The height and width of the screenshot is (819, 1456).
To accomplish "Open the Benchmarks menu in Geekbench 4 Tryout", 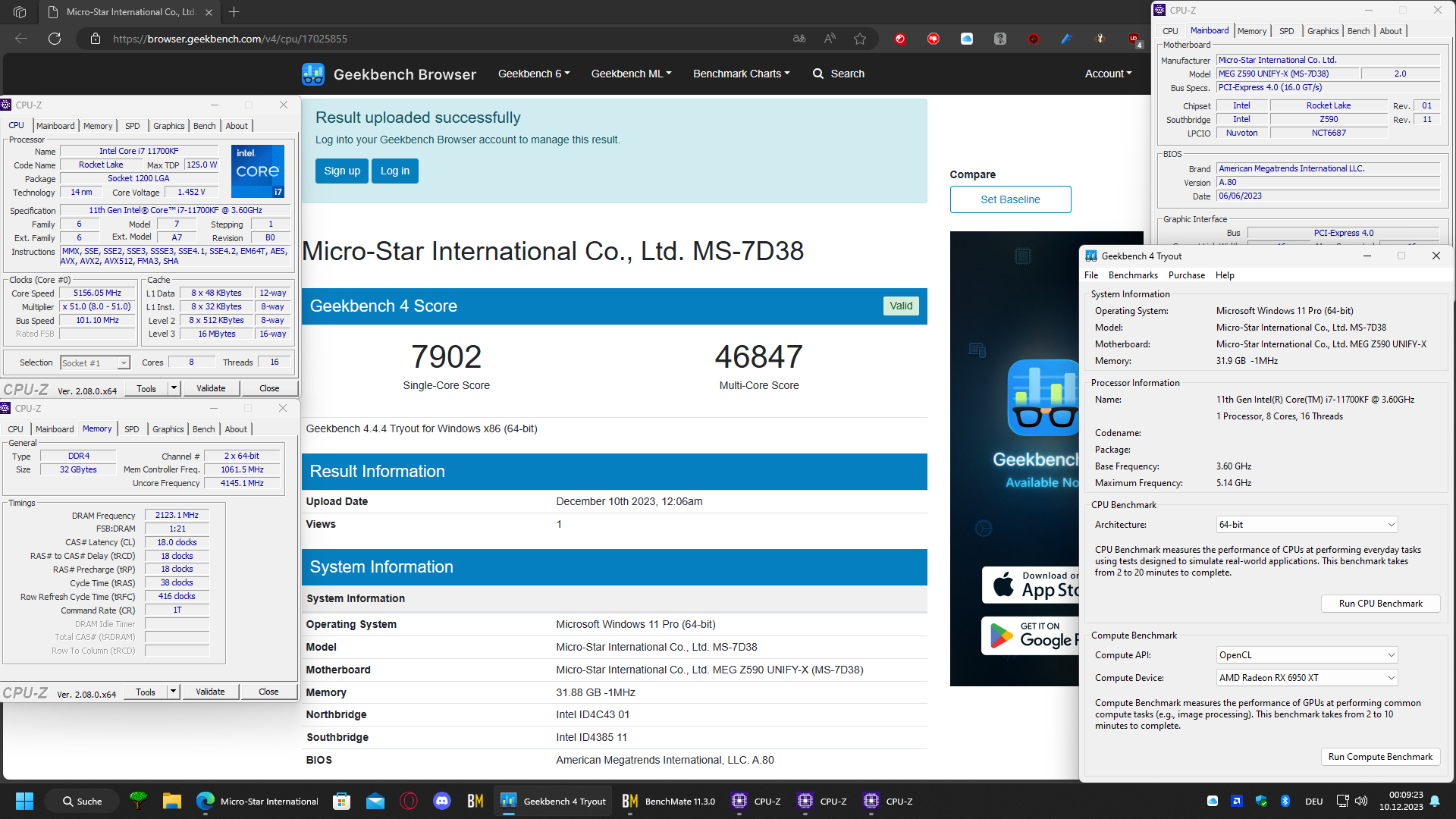I will tap(1133, 275).
